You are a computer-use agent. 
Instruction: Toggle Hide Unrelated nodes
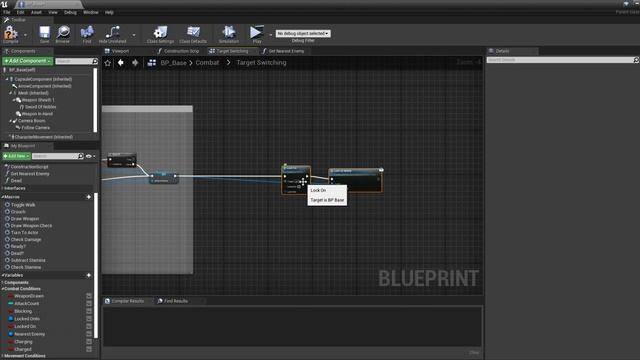pos(113,33)
